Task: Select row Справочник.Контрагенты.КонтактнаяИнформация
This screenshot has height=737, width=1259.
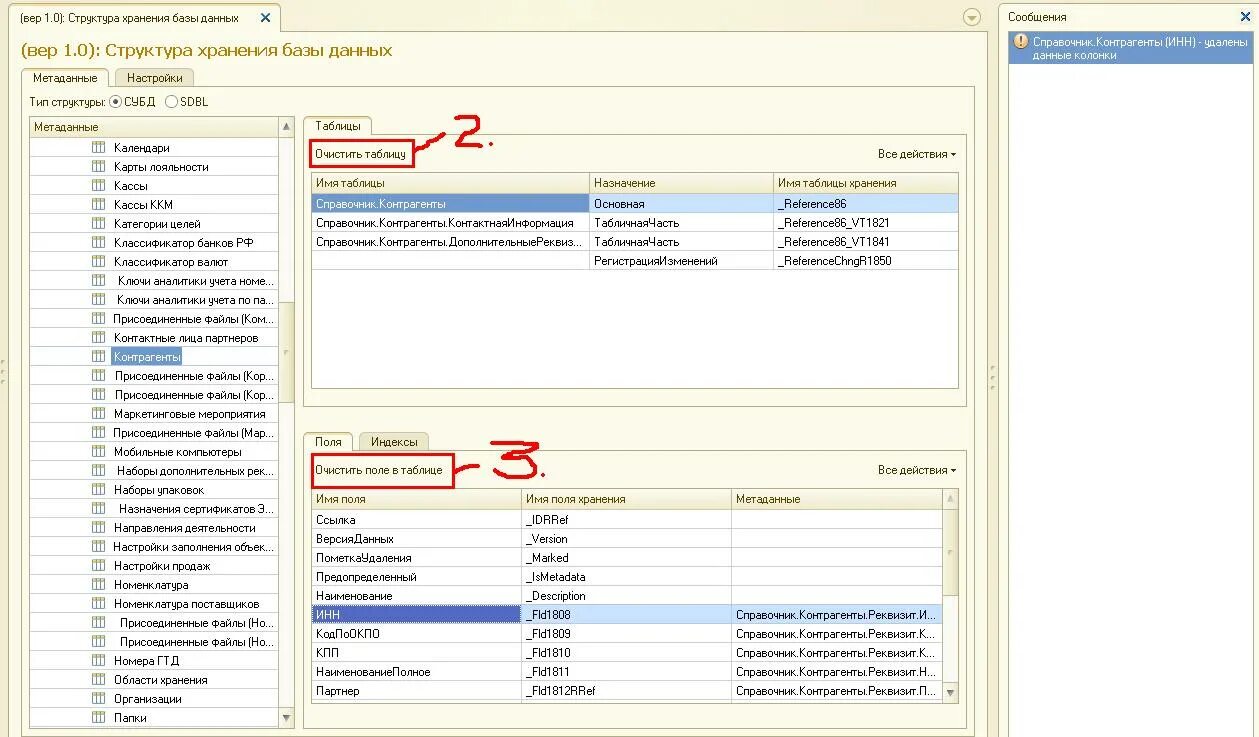Action: click(635, 223)
